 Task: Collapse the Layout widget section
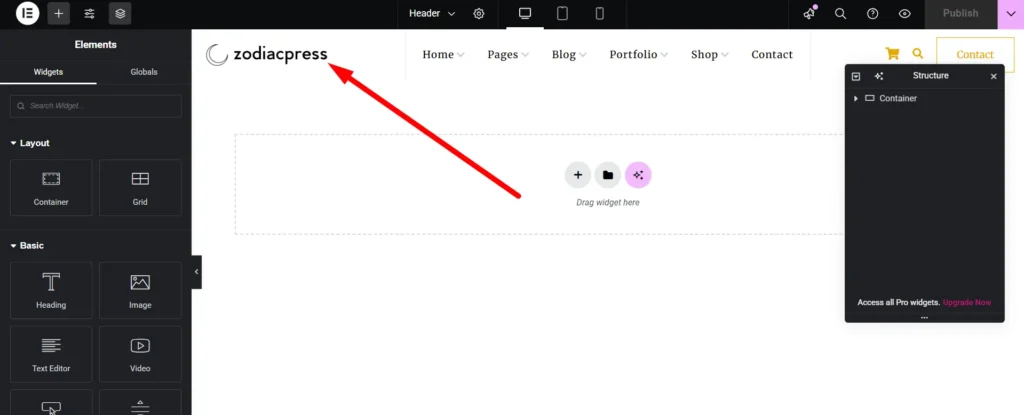click(x=14, y=143)
